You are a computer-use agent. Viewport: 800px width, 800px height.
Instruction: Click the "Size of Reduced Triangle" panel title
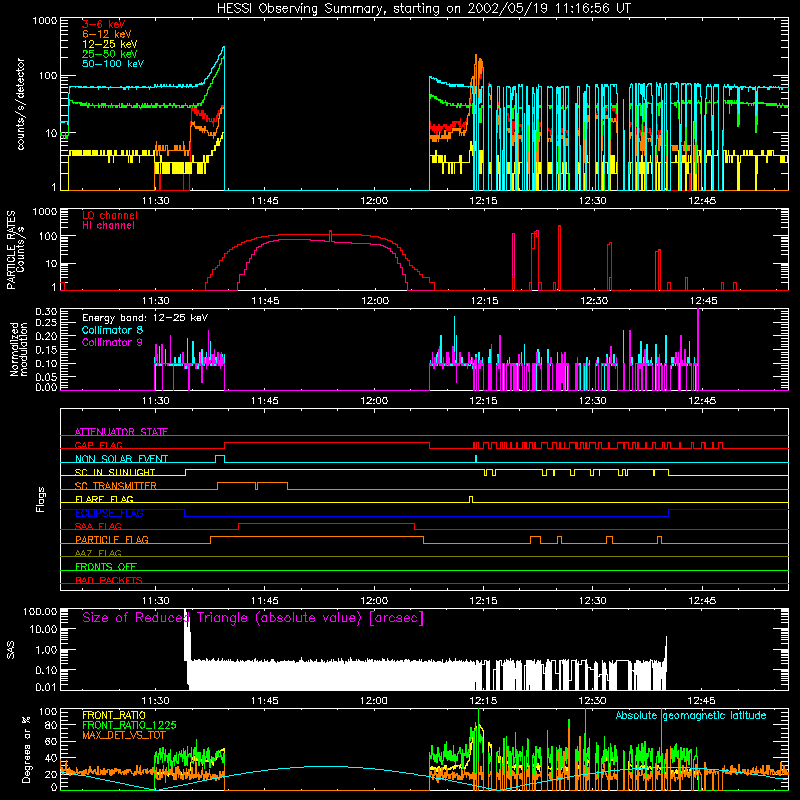(253, 618)
